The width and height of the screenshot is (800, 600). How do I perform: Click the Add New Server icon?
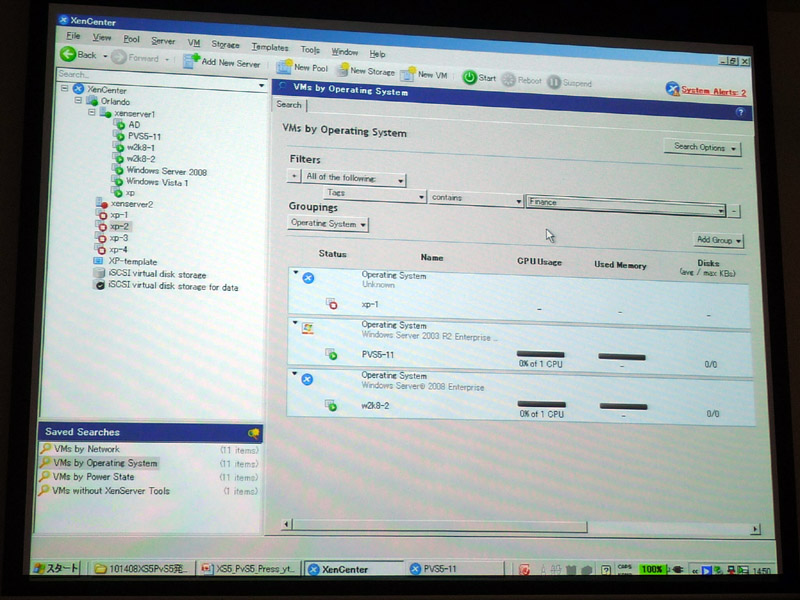(191, 61)
